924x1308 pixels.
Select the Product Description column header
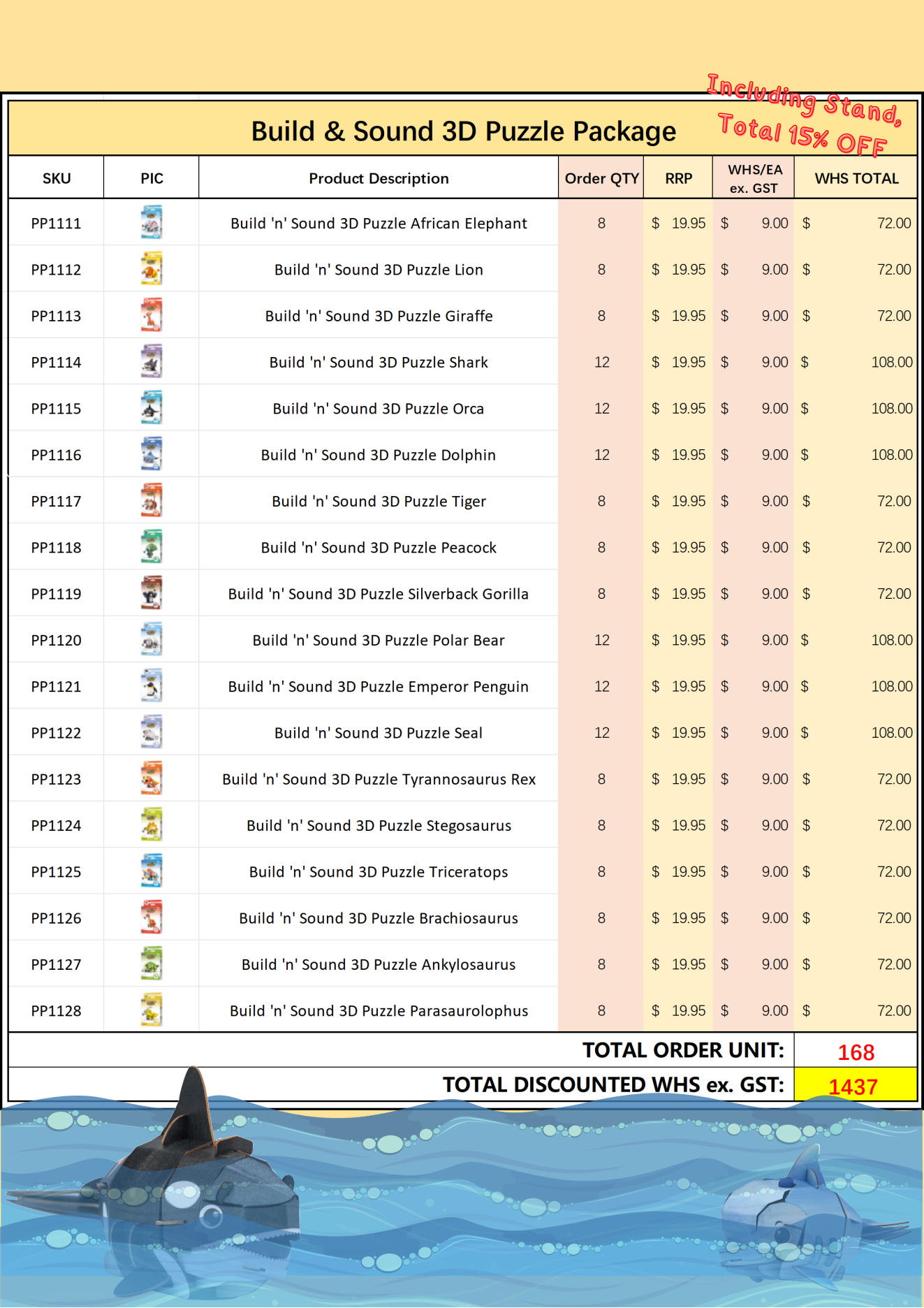click(x=379, y=178)
